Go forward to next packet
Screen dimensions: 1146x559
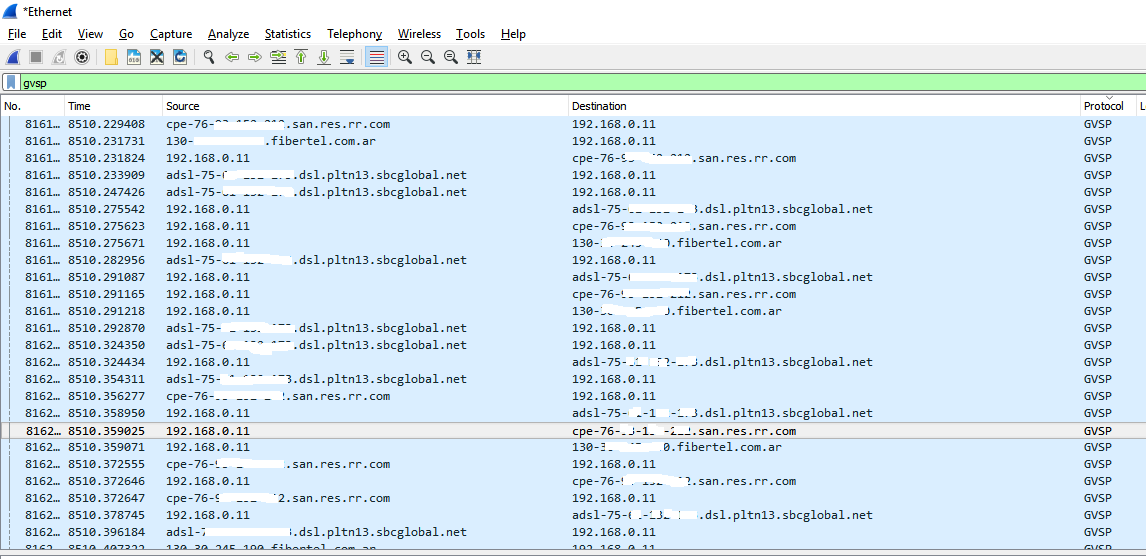(x=254, y=57)
